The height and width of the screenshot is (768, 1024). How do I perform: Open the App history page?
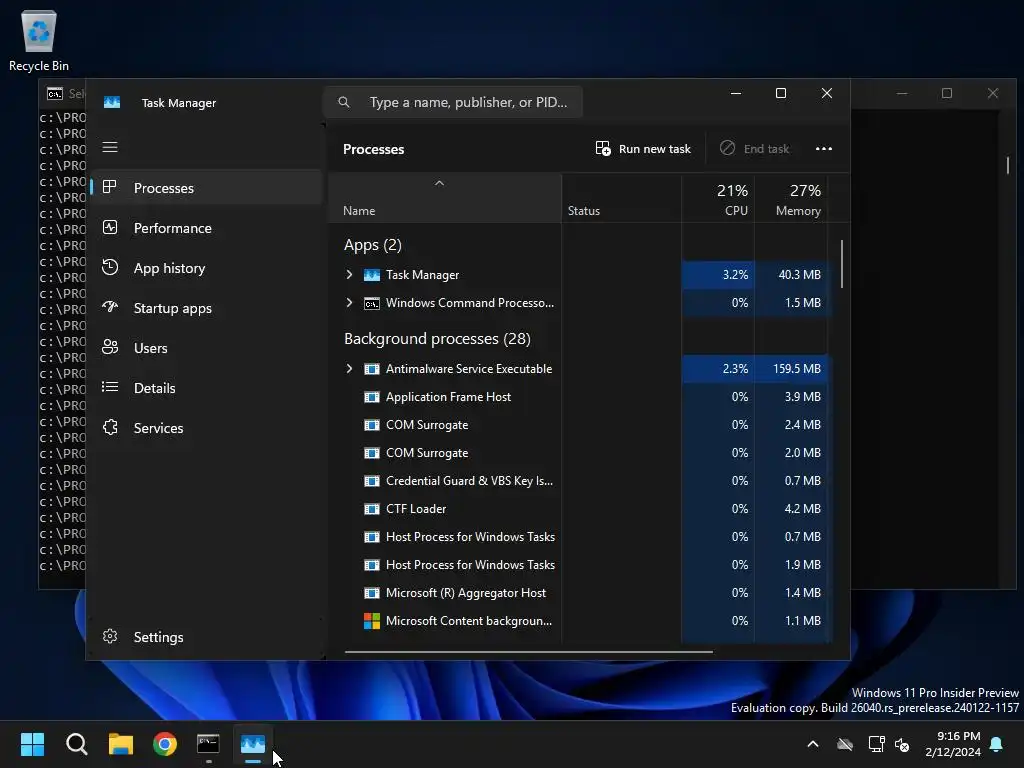[207, 268]
